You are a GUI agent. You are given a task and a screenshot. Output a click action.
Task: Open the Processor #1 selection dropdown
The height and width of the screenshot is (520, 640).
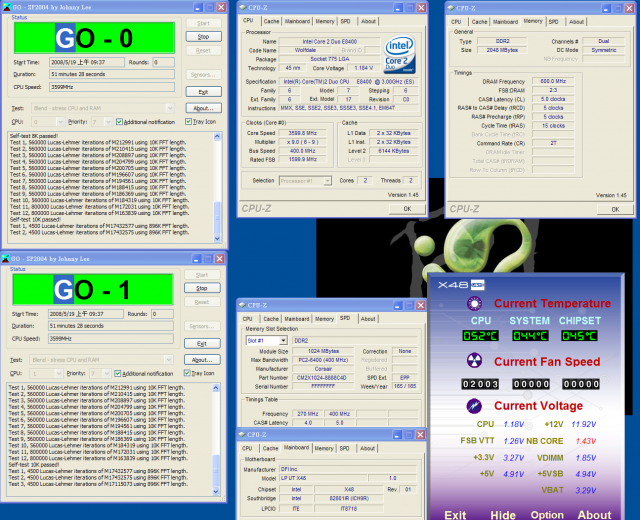[327, 181]
